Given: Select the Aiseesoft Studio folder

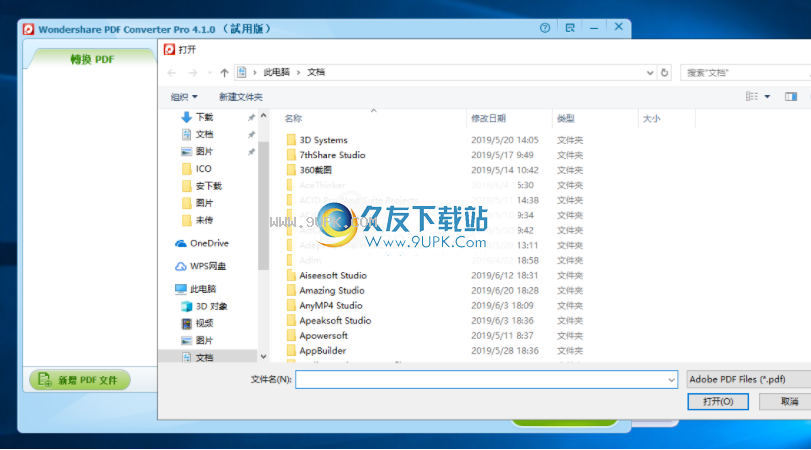Looking at the screenshot, I should [x=333, y=276].
